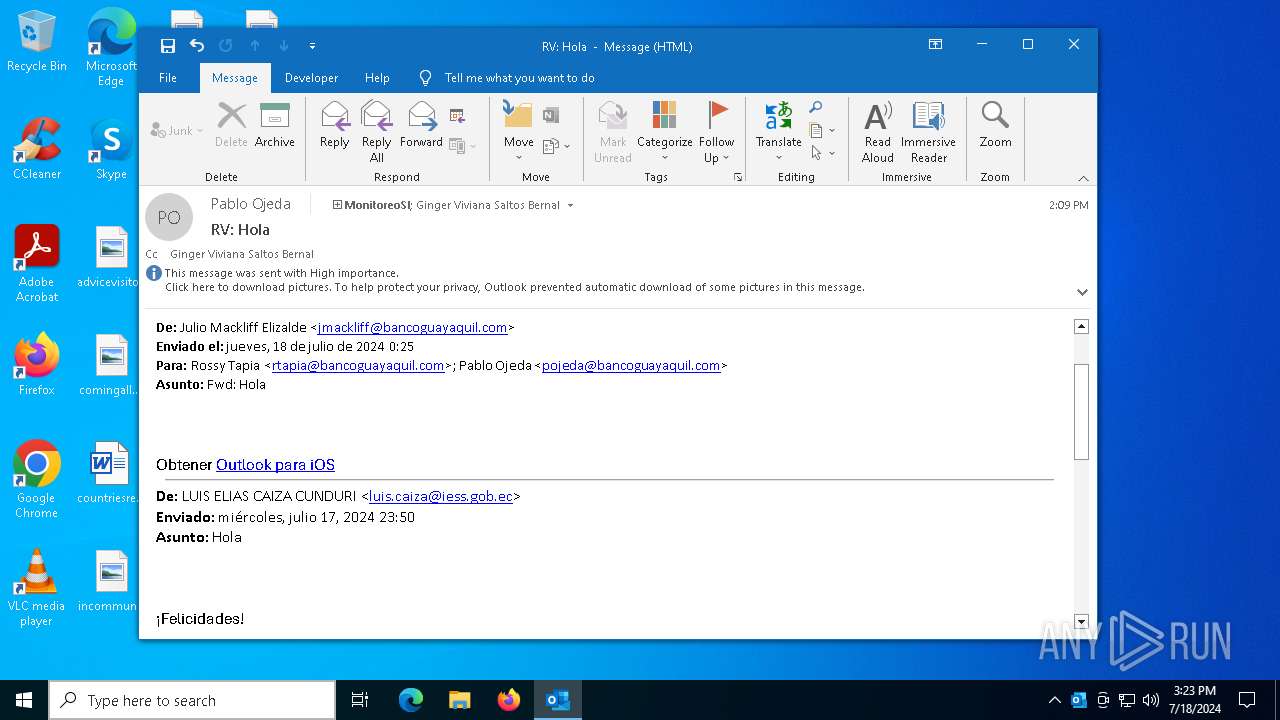Viewport: 1280px width, 720px height.
Task: Open the Rules/Actions dropdown in Move group
Action: click(556, 146)
